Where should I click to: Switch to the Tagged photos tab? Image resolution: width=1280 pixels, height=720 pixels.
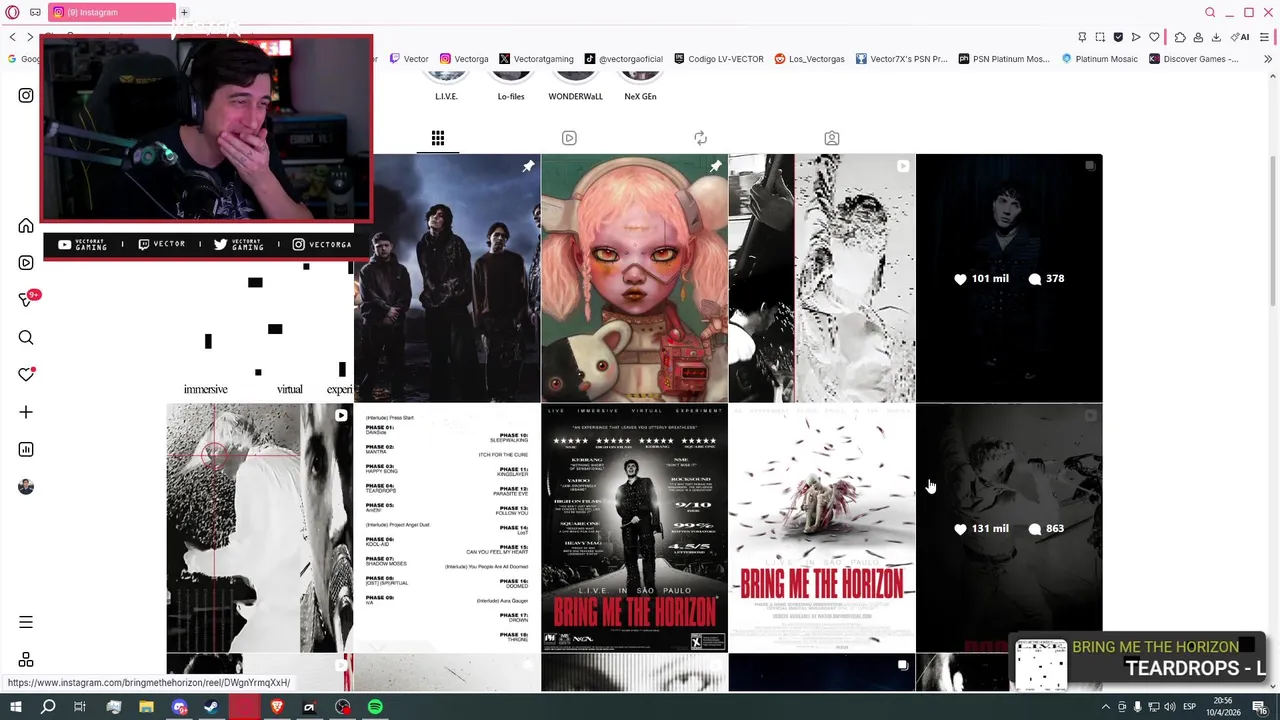(832, 138)
